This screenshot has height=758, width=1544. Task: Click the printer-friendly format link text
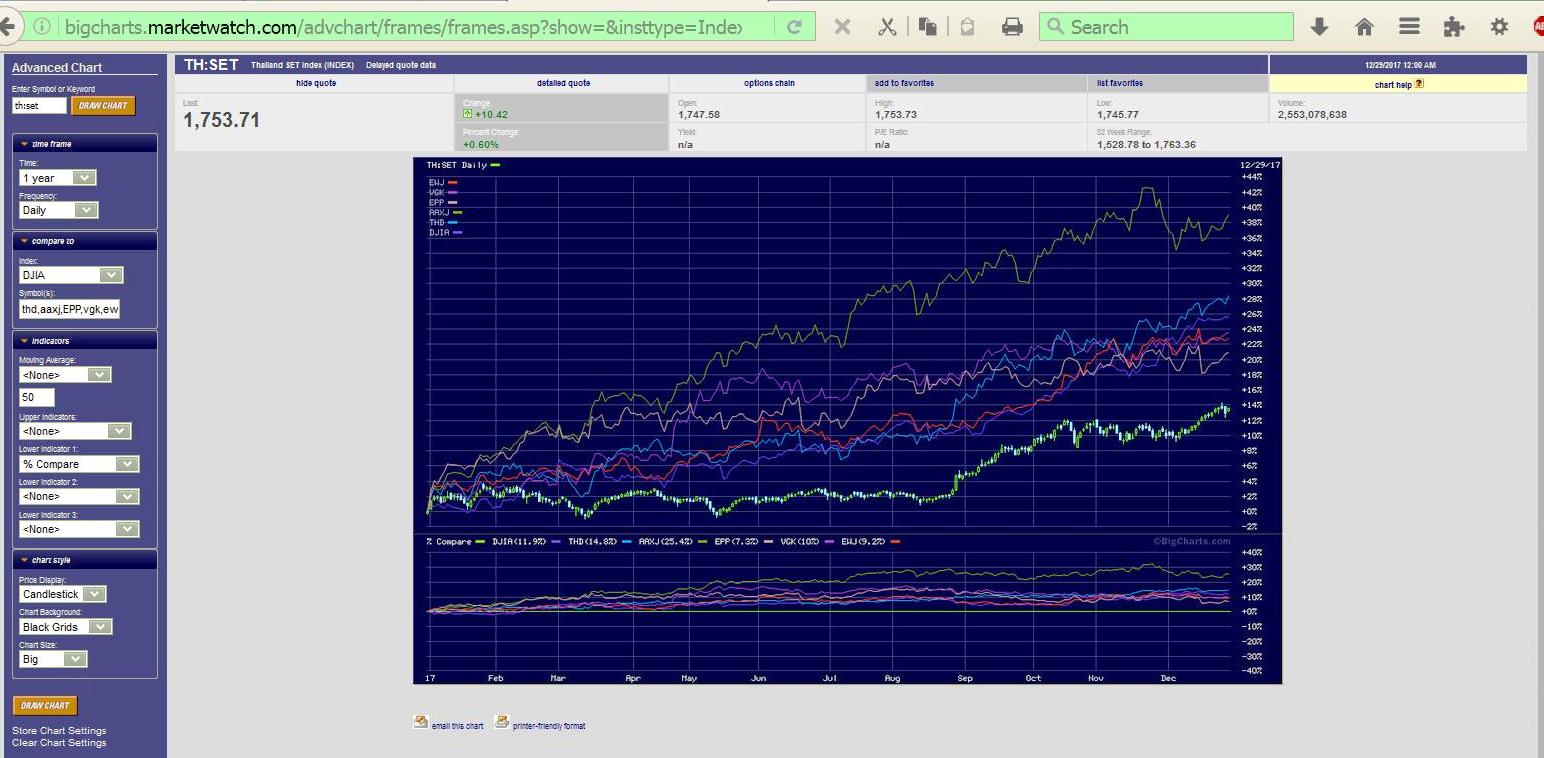point(549,726)
